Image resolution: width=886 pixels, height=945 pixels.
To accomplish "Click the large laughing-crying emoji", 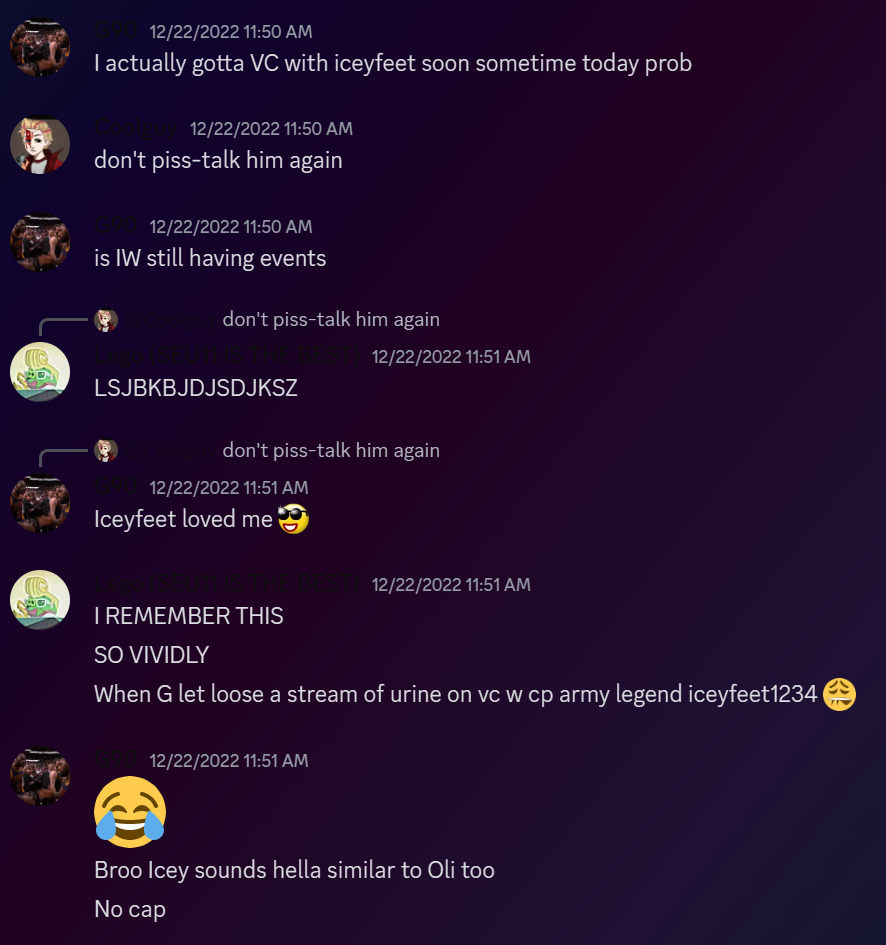I will point(130,812).
